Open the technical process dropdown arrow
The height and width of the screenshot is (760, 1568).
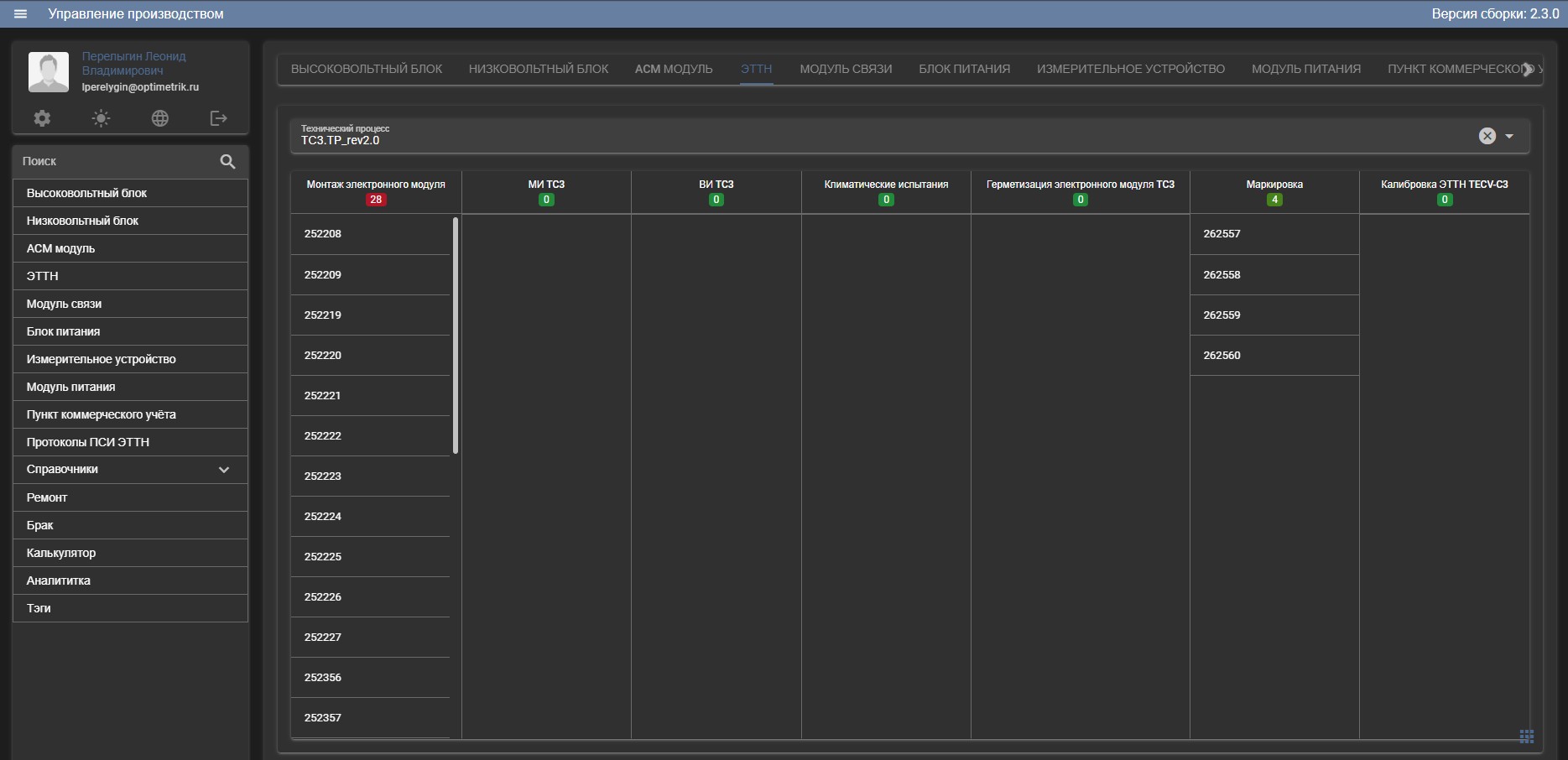click(x=1509, y=136)
